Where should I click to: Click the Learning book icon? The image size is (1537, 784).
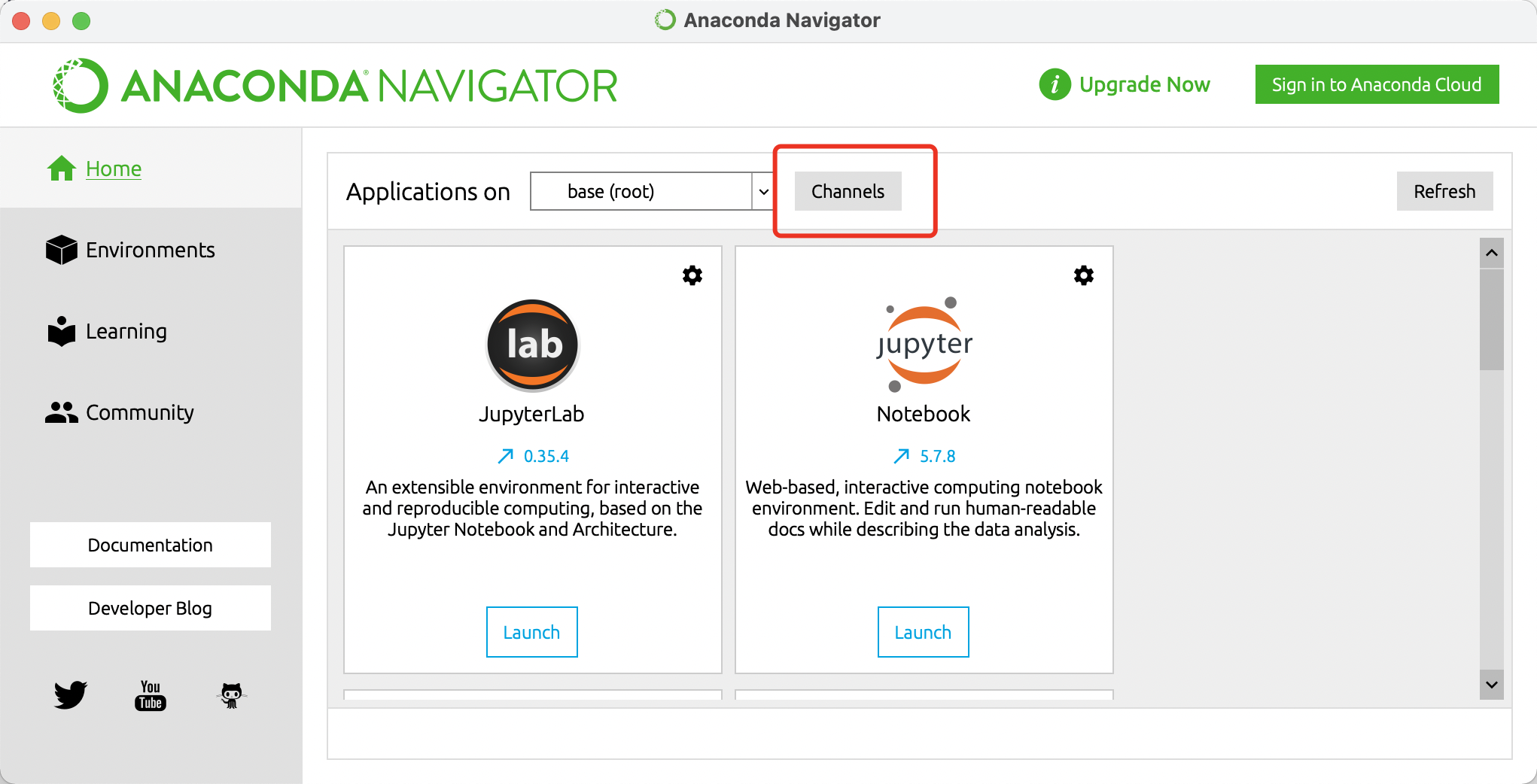(x=62, y=331)
